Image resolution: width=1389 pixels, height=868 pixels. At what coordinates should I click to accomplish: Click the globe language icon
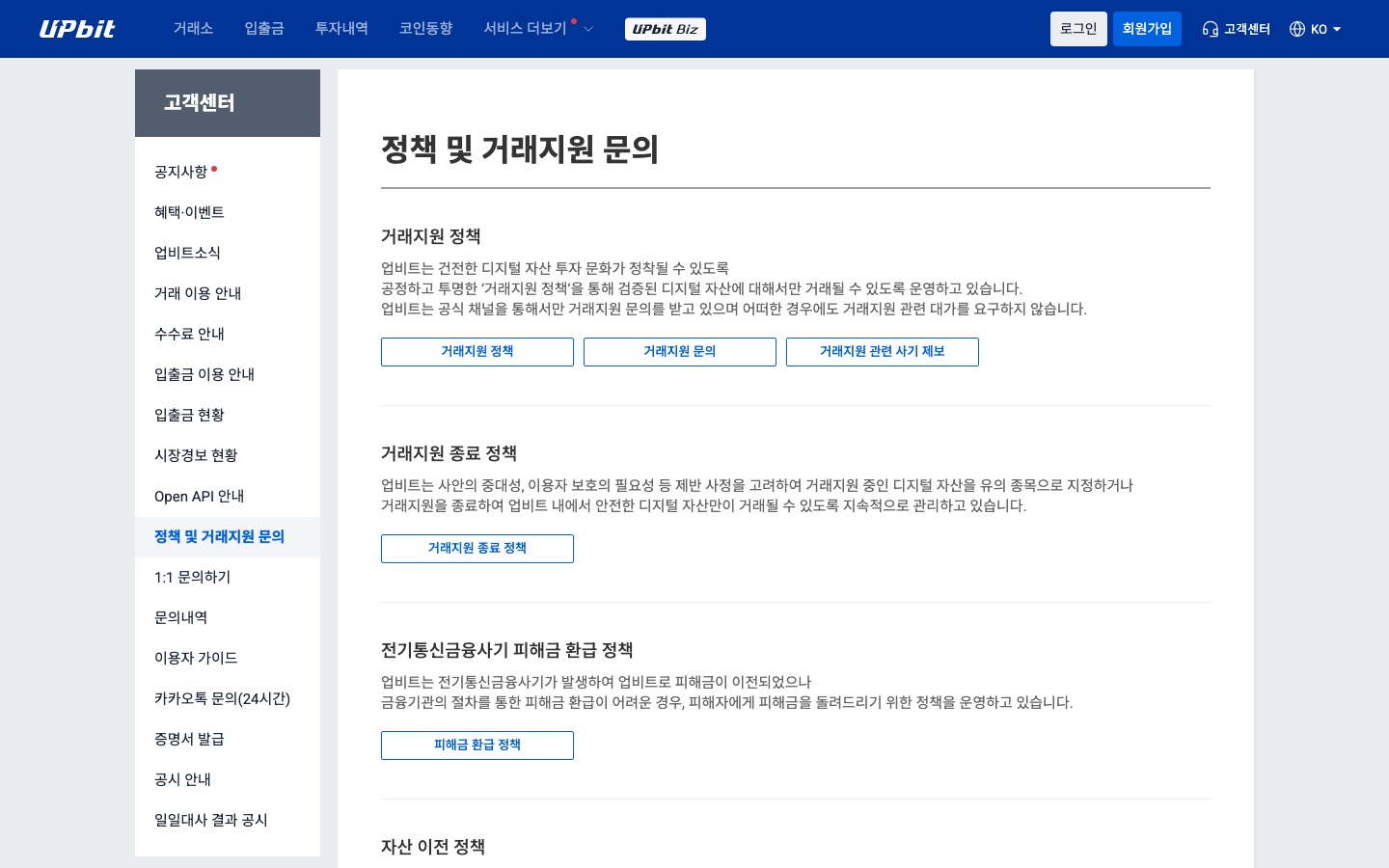click(1297, 29)
